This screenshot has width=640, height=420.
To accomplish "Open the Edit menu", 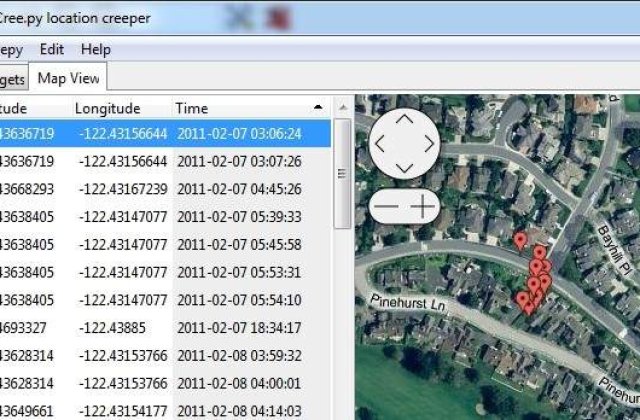I will click(52, 49).
